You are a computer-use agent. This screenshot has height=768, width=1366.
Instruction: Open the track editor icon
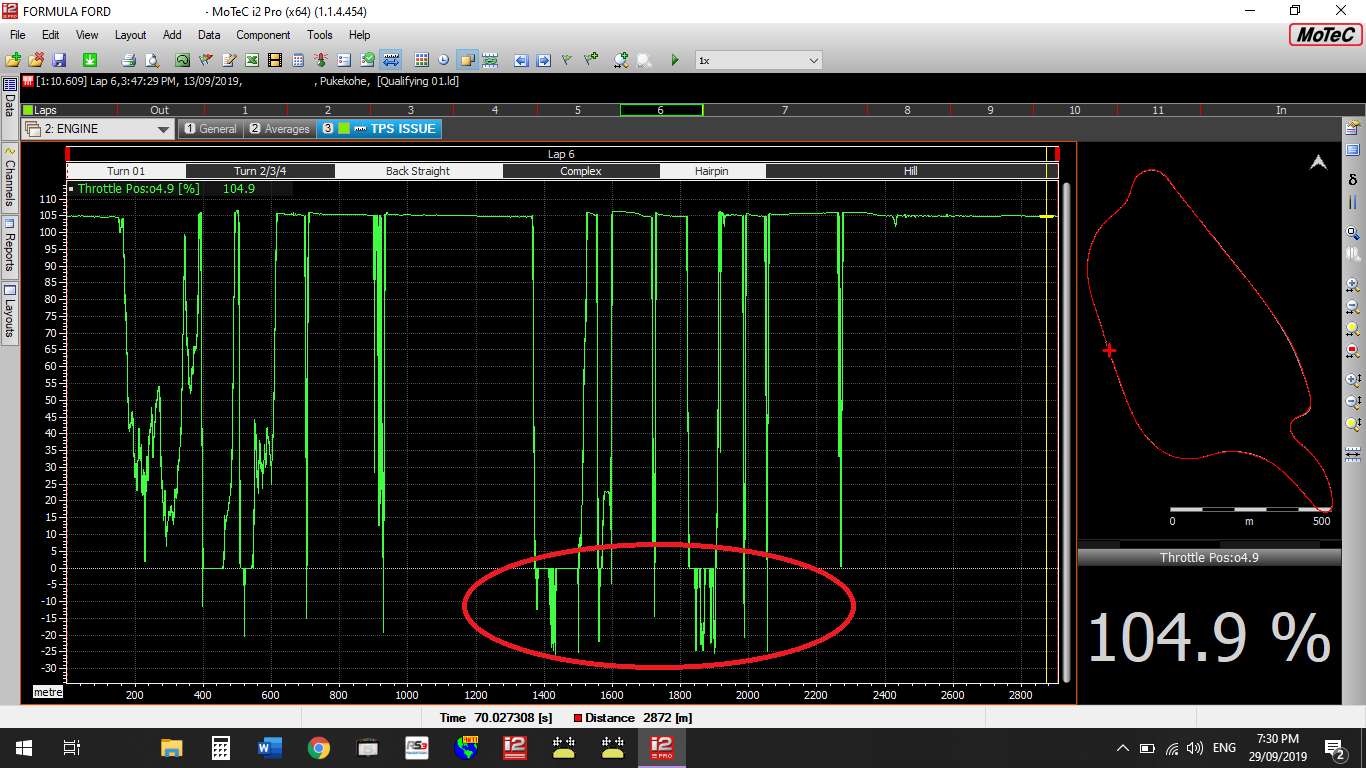point(182,60)
